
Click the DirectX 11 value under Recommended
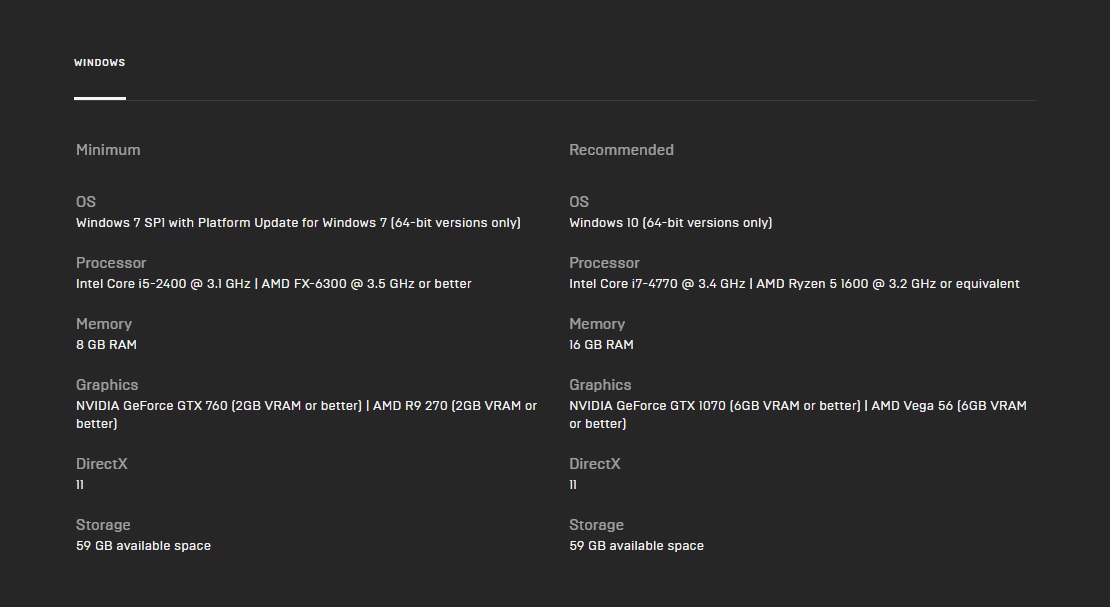coord(573,485)
